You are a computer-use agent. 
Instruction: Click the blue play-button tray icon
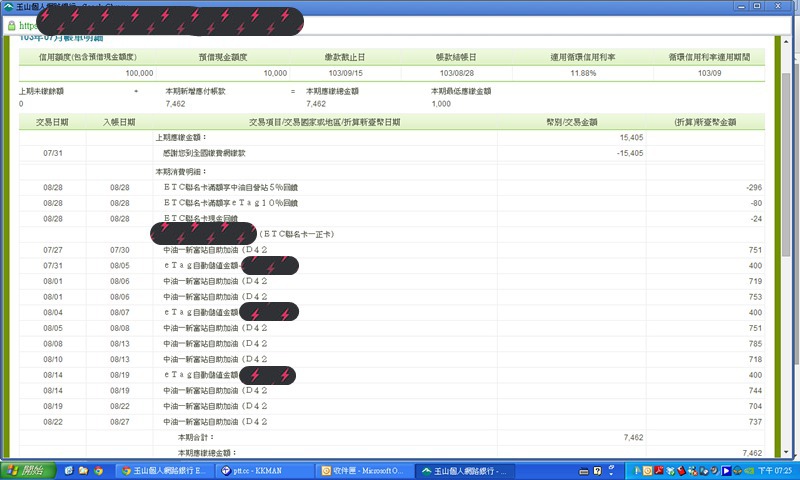point(726,471)
